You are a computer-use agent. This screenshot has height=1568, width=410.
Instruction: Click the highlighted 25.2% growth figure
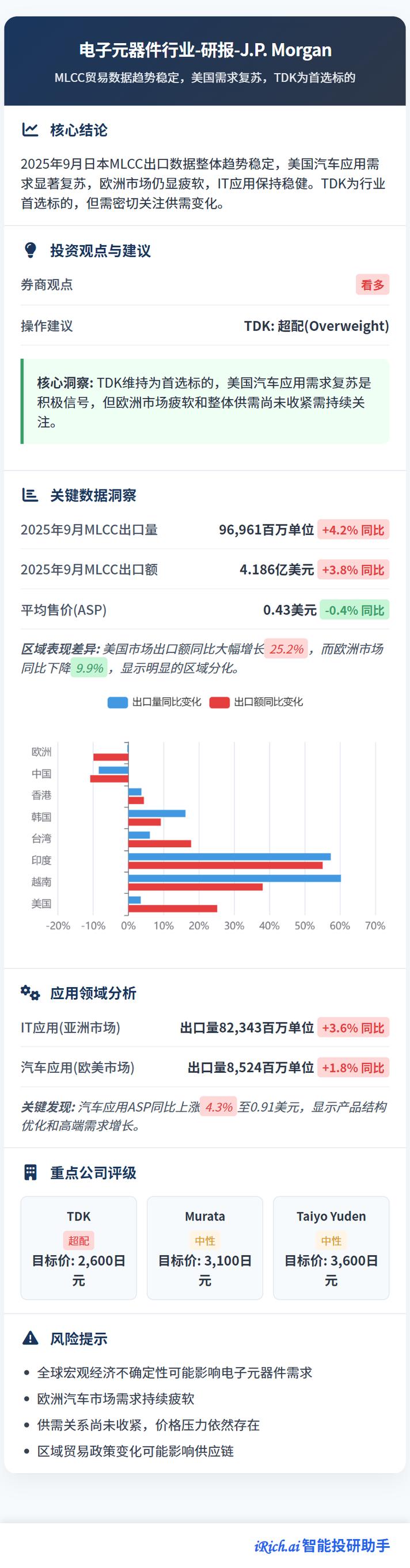click(286, 649)
